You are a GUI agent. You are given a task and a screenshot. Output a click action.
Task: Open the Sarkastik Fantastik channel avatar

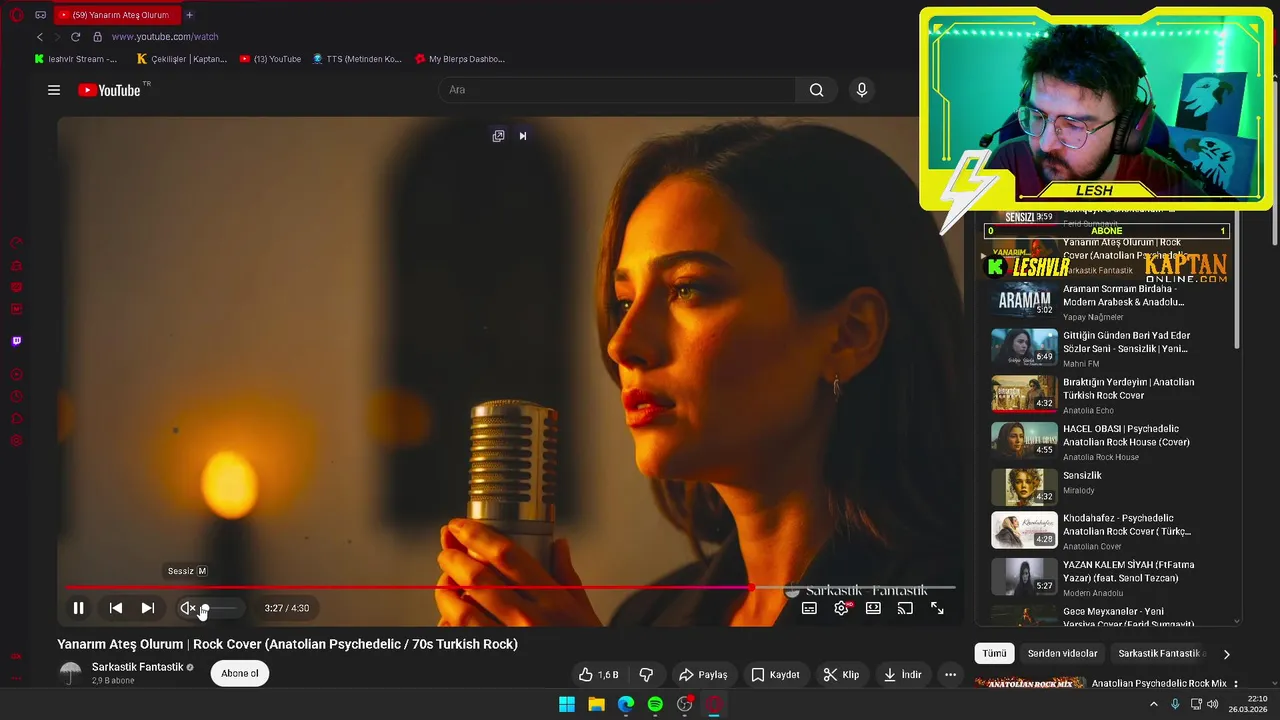click(x=70, y=673)
